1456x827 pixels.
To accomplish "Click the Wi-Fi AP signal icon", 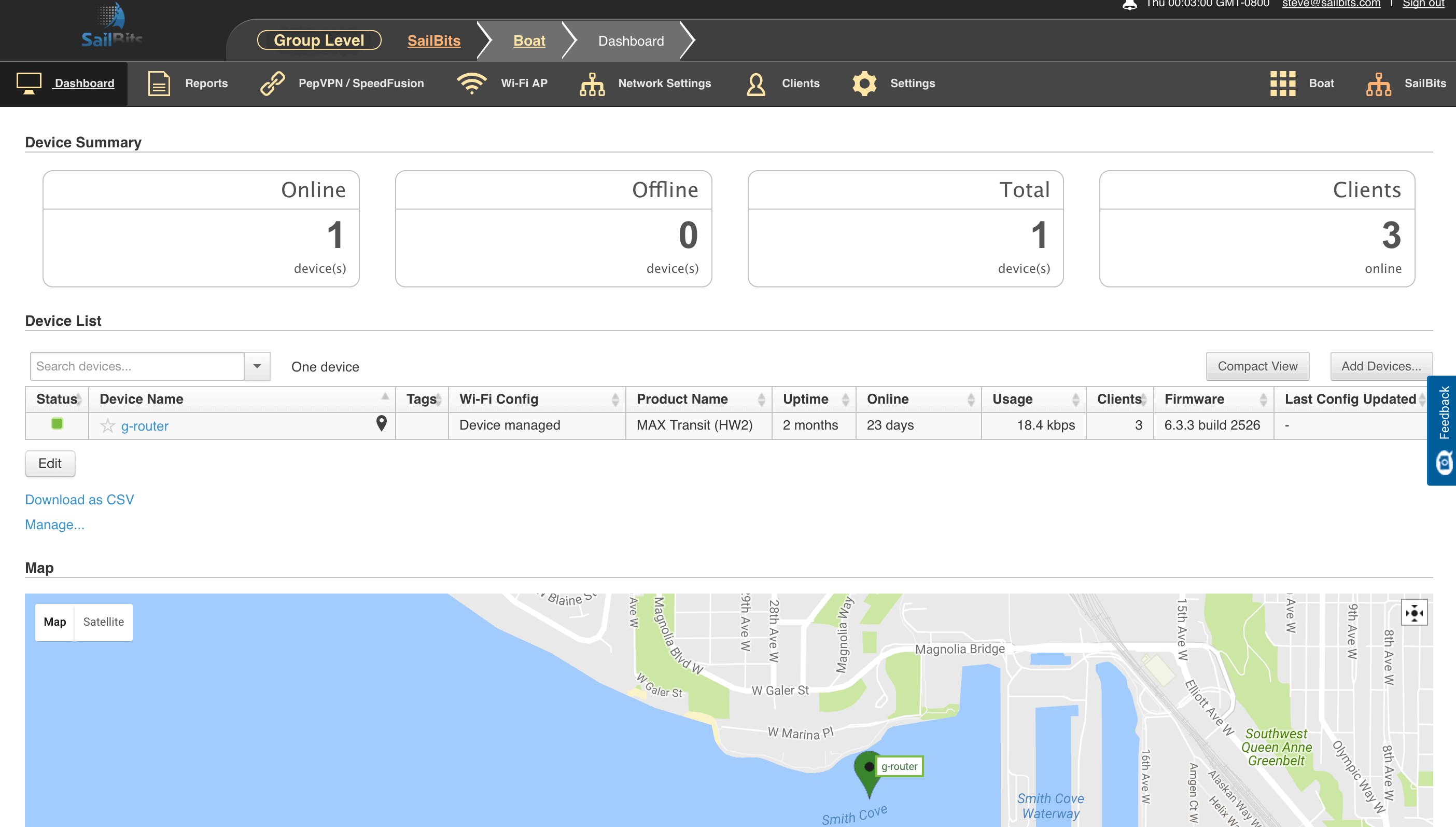I will (471, 83).
